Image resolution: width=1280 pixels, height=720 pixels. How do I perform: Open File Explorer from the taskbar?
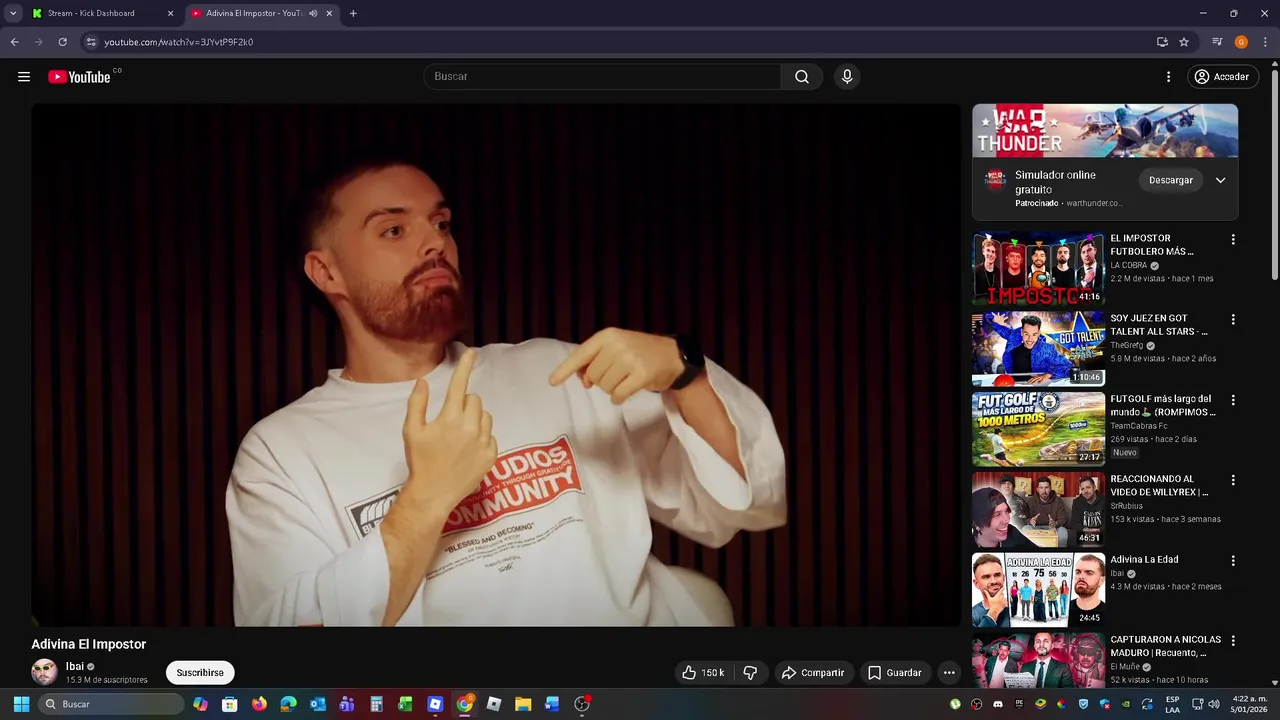pos(523,704)
